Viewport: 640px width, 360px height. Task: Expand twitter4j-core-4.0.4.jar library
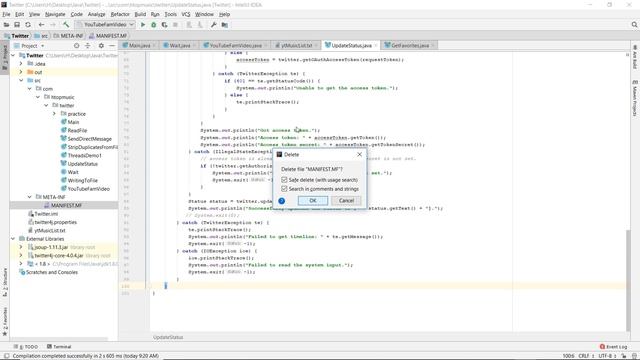point(21,255)
